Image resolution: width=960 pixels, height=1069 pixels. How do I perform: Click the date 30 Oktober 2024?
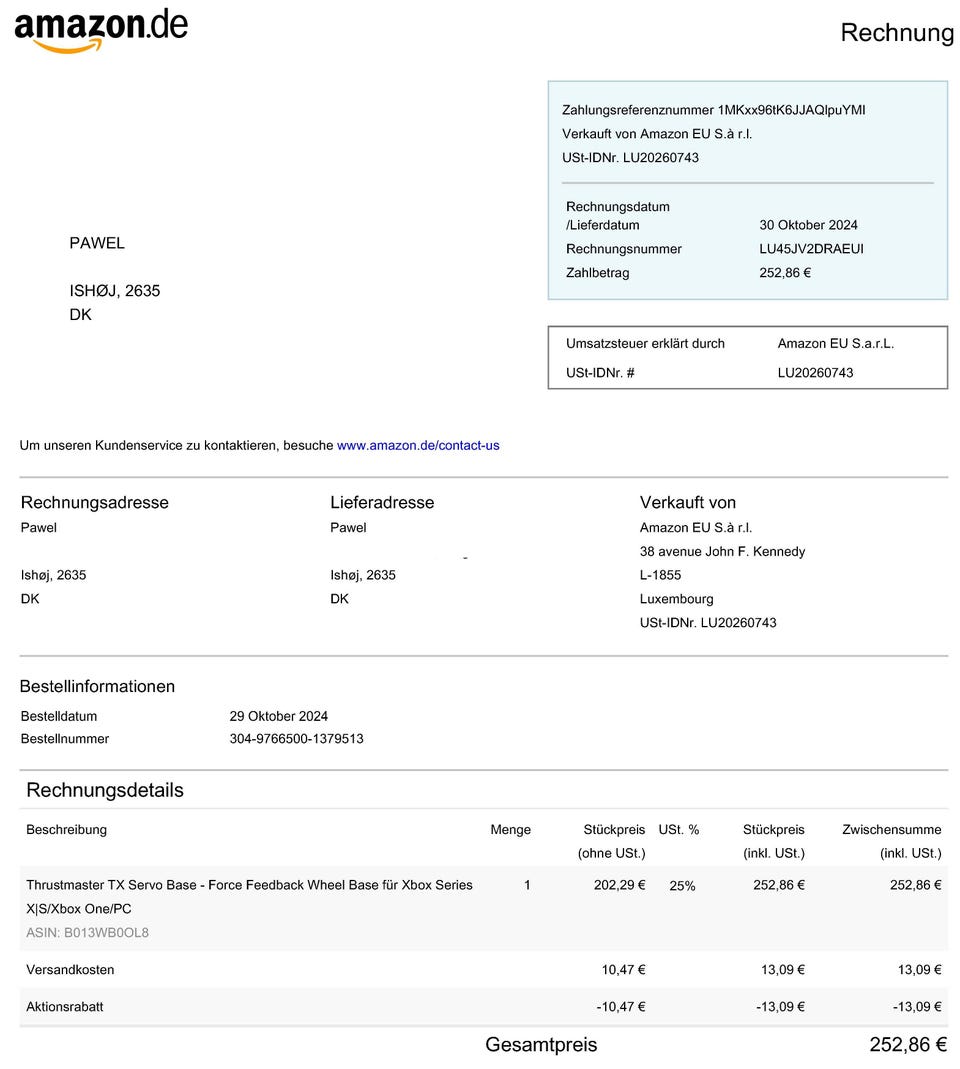click(x=808, y=225)
